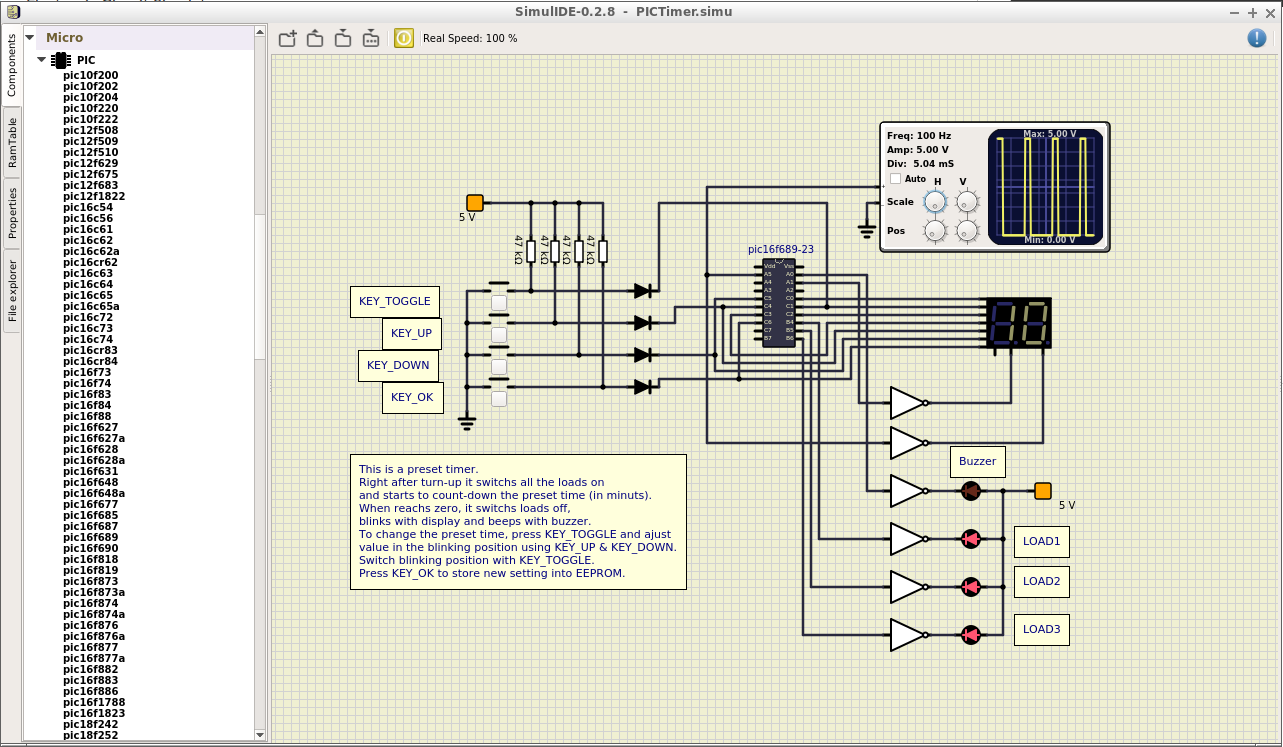Viewport: 1283px width, 747px height.
Task: Open the Info button at the top right
Action: (1257, 38)
